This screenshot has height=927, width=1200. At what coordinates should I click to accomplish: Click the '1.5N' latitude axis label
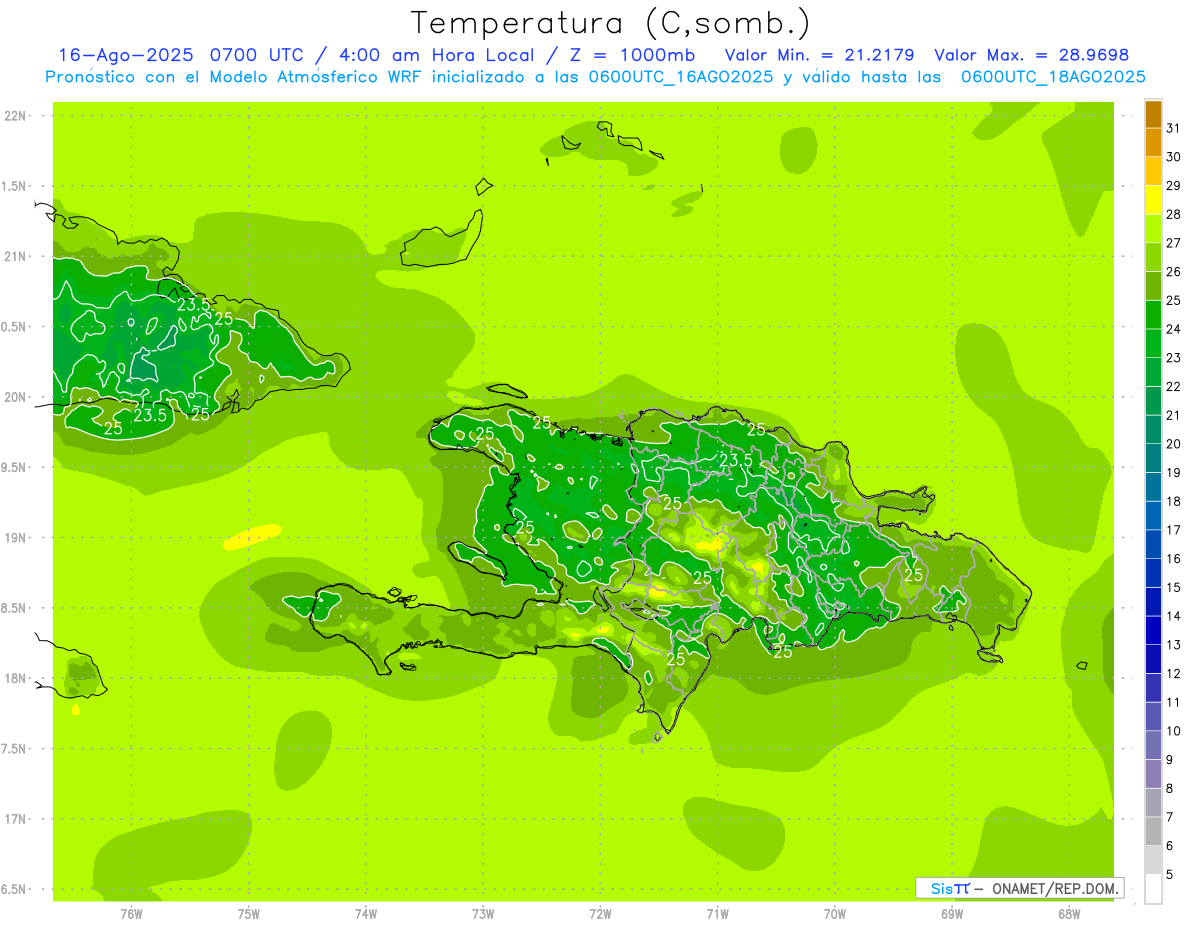pyautogui.click(x=15, y=186)
